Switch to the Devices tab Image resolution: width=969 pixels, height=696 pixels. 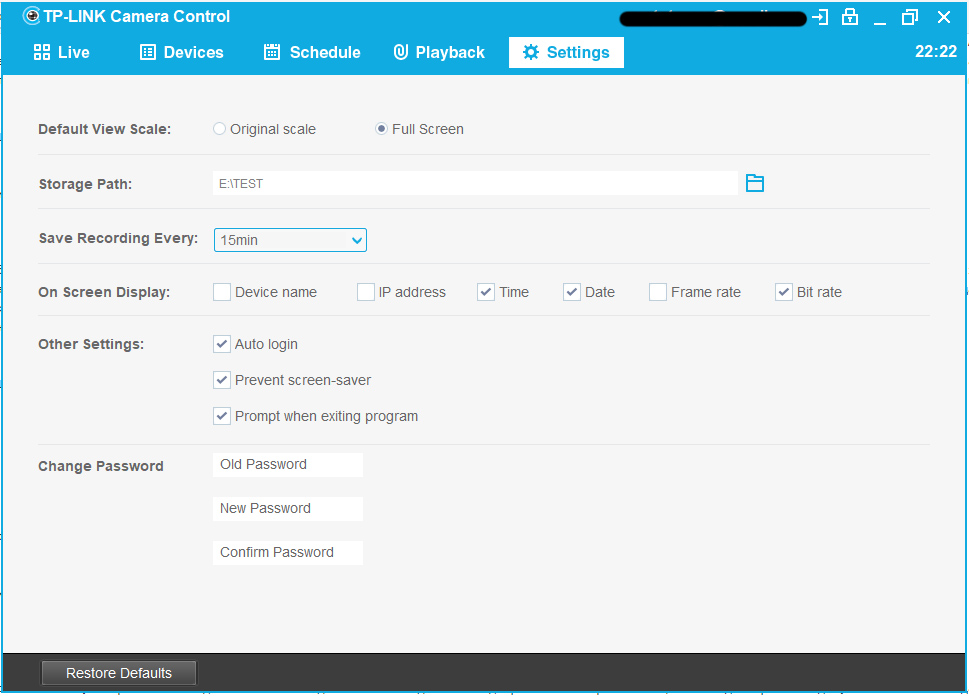coord(181,52)
